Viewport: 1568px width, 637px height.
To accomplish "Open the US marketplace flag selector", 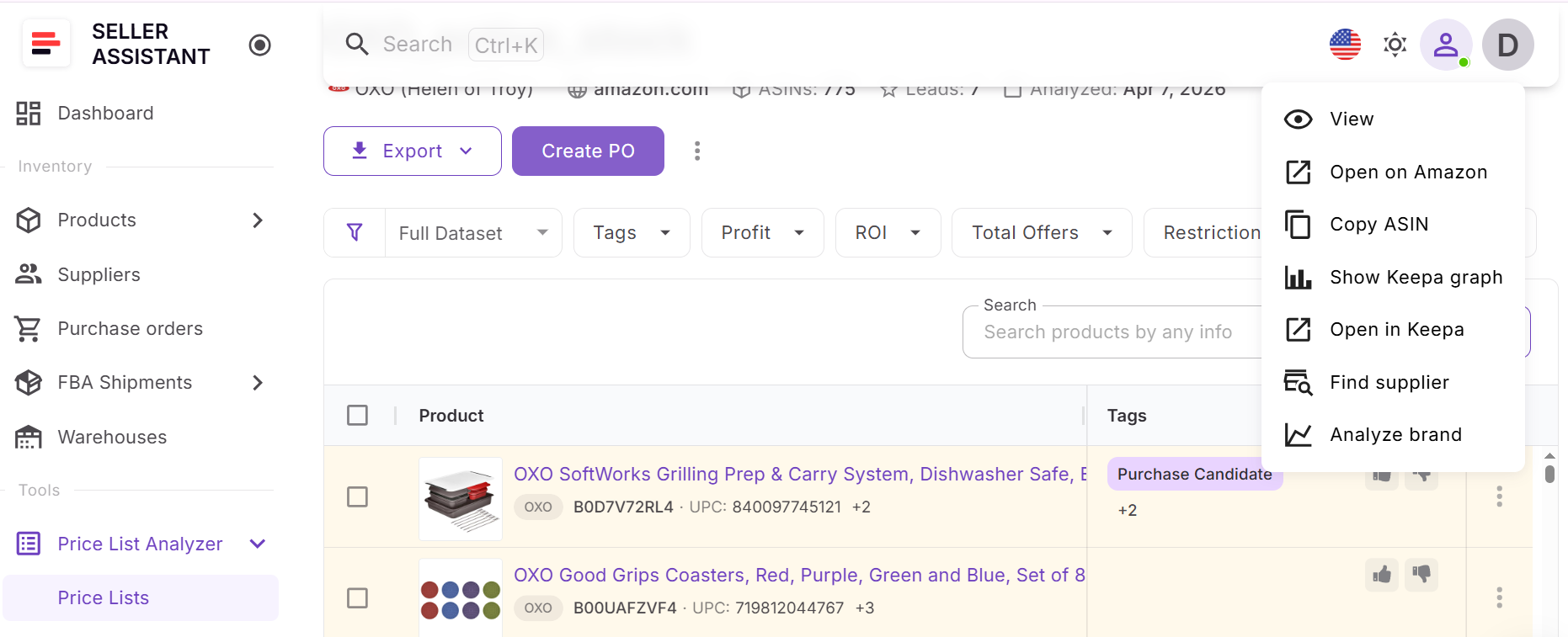I will coord(1345,45).
